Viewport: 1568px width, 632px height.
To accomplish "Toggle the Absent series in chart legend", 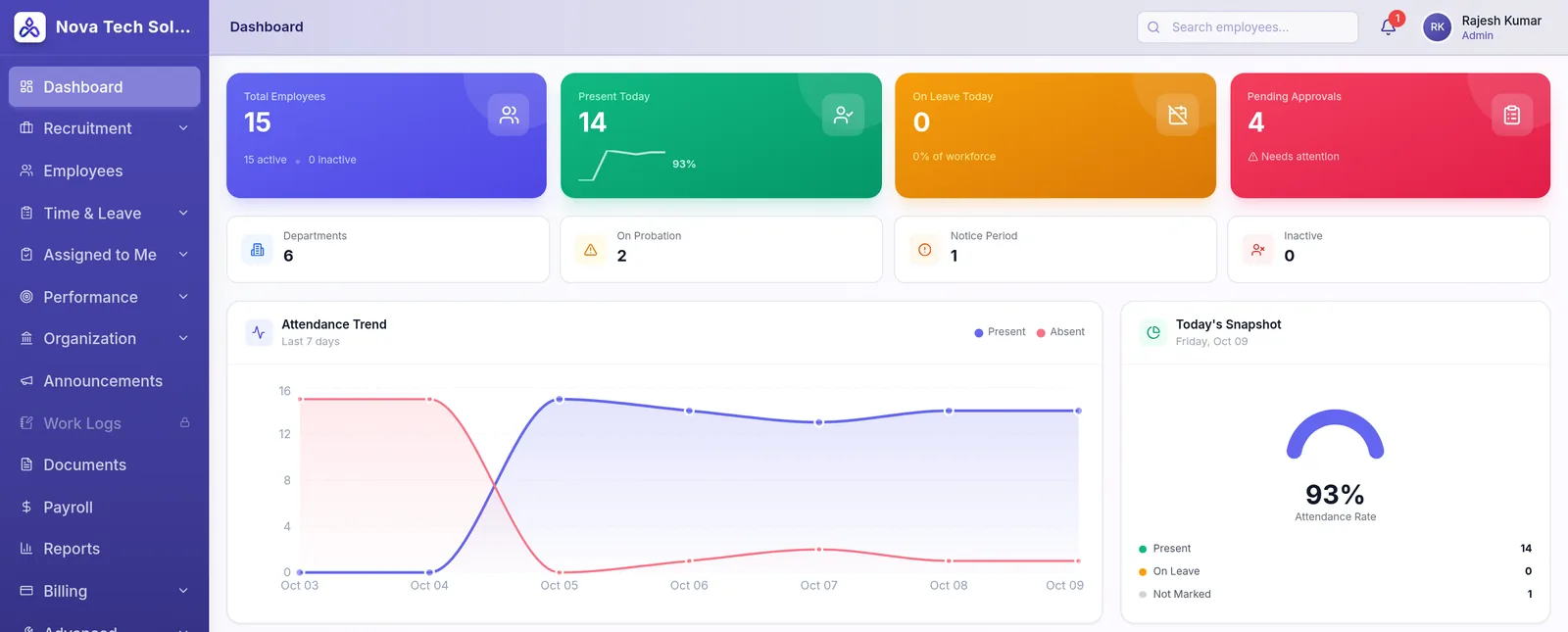I will click(x=1060, y=332).
